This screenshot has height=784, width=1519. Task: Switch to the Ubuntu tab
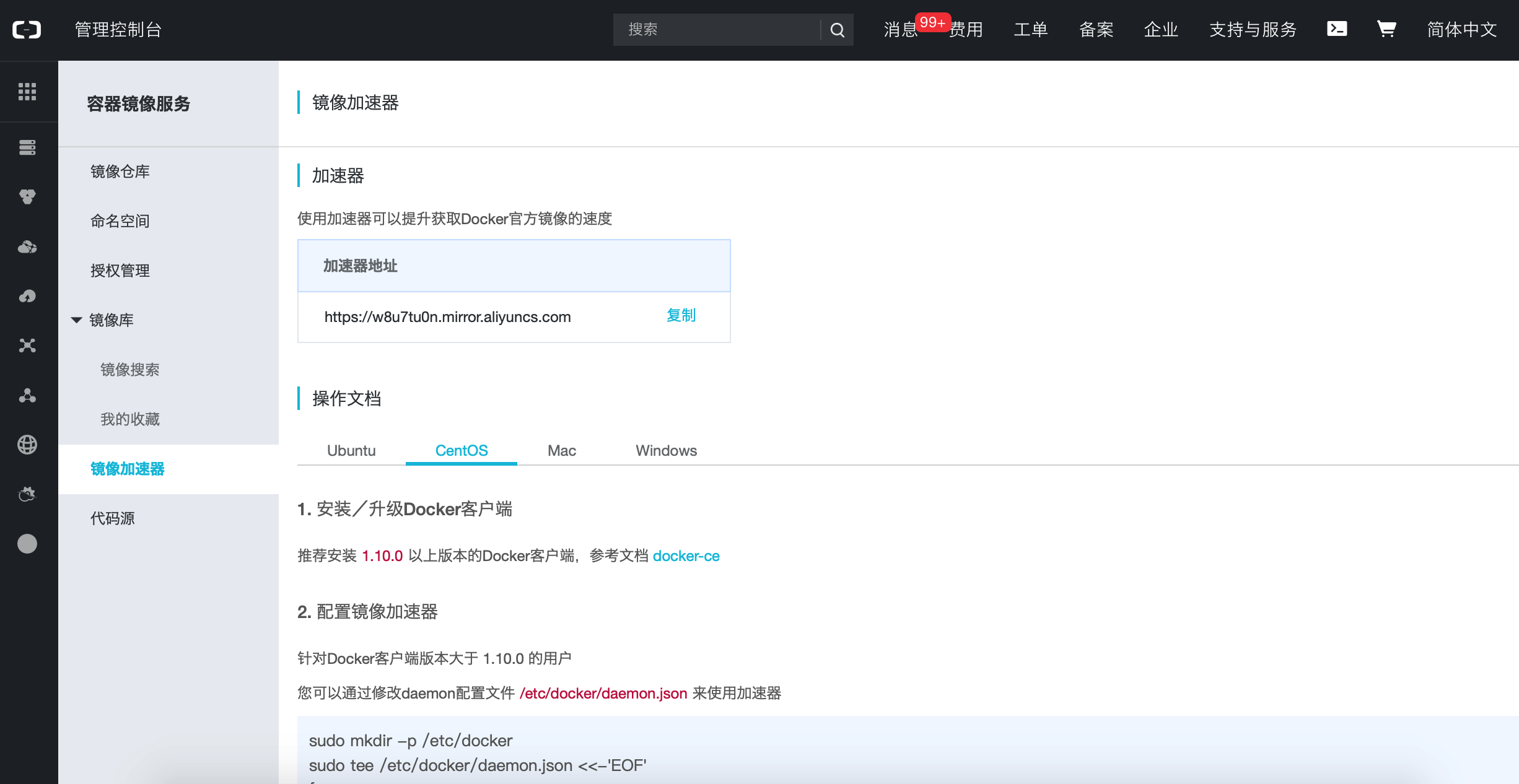point(351,450)
